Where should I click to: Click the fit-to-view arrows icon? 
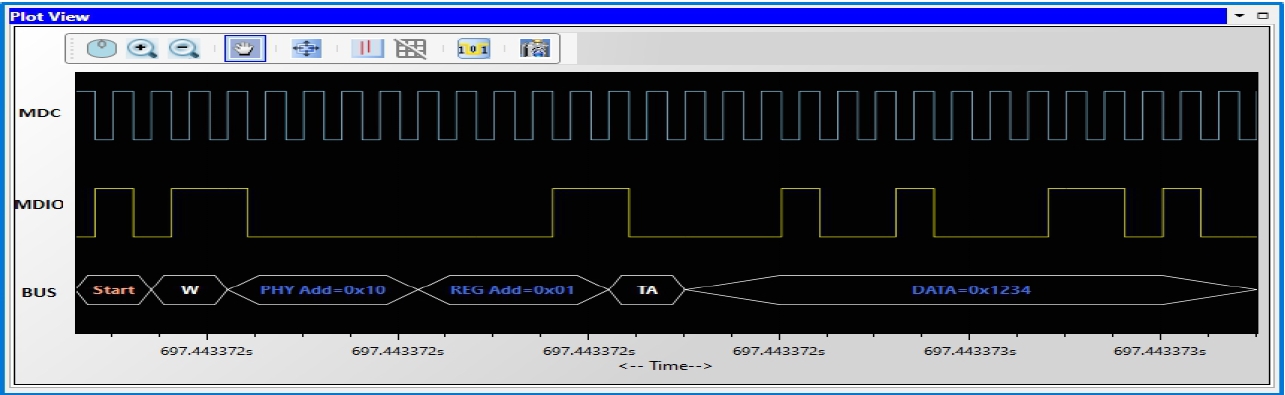pyautogui.click(x=305, y=48)
